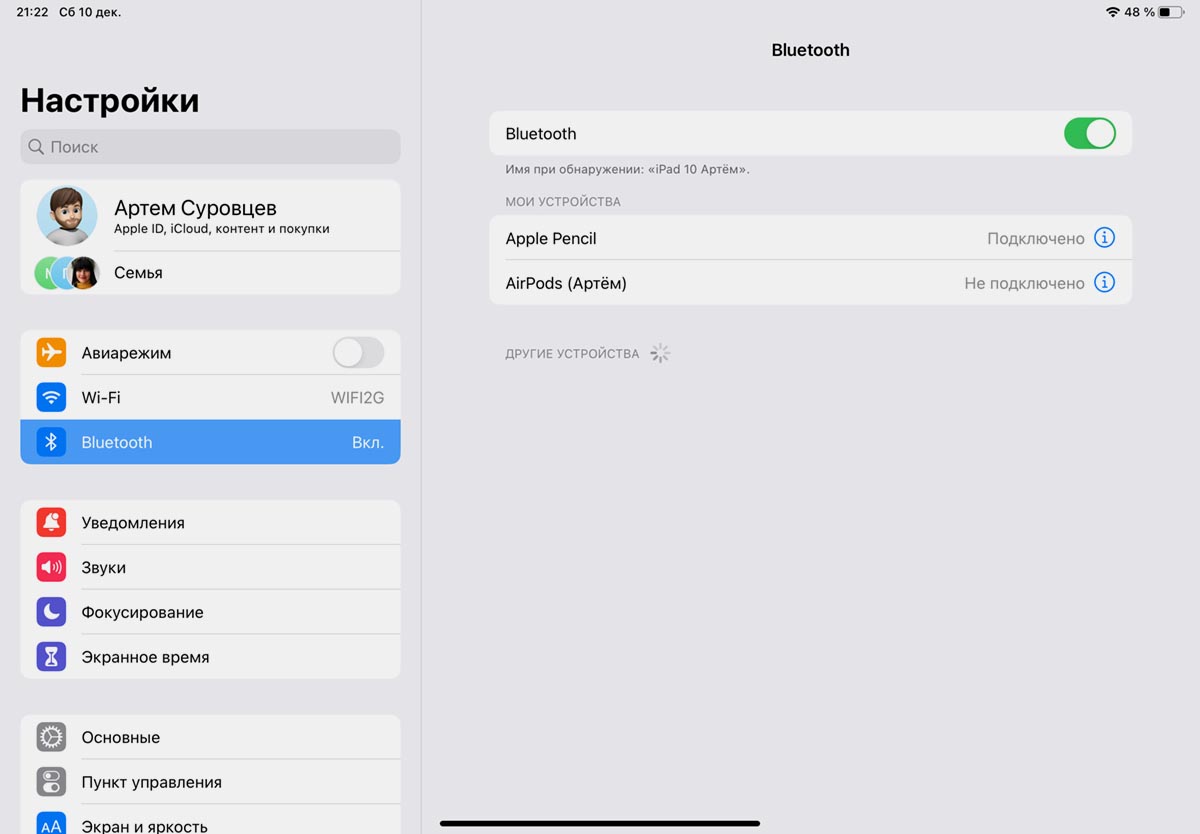Open Пункт управления settings
This screenshot has height=834, width=1200.
coord(151,782)
